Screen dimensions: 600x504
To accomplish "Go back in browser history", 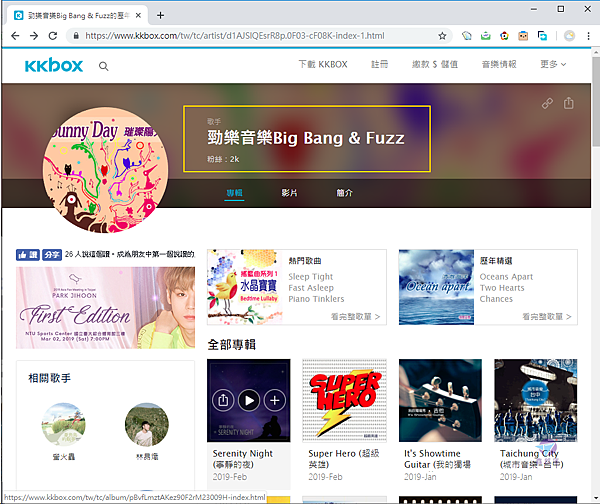I will (x=15, y=36).
